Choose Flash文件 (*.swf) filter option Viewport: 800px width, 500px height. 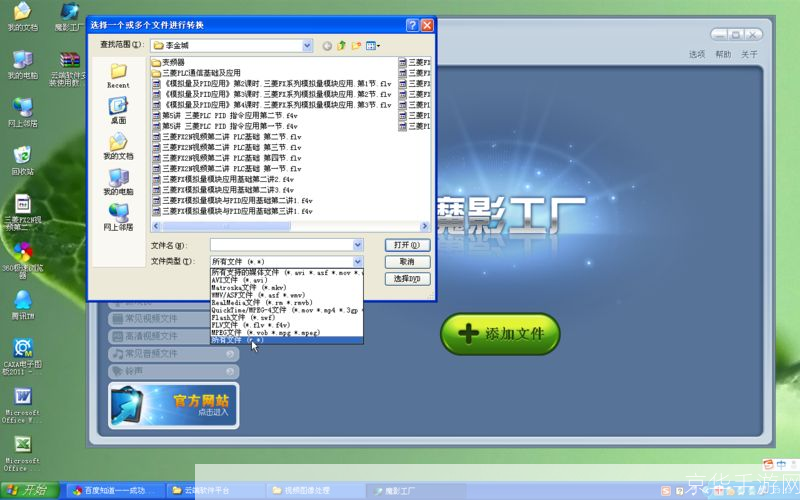tap(287, 317)
